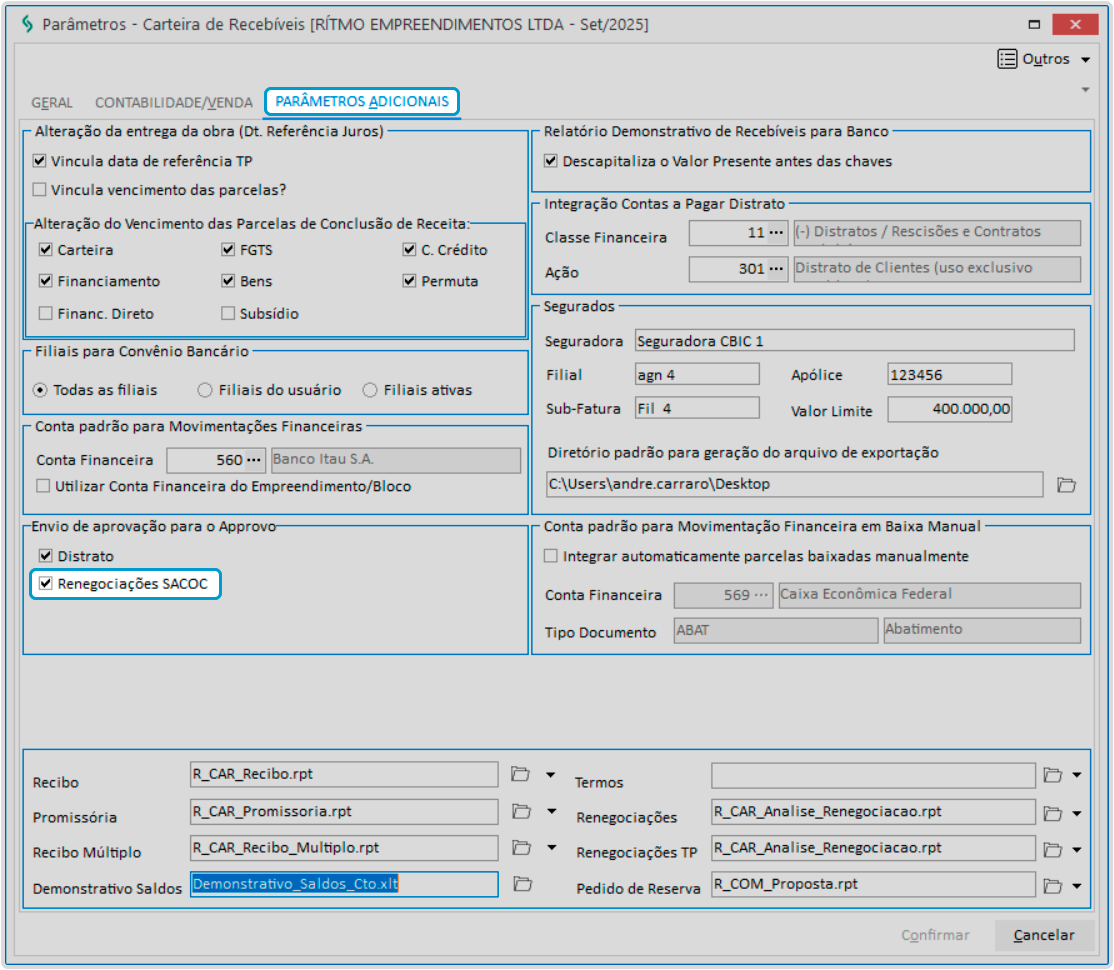1114x970 pixels.
Task: Open lookup for Conta Financeira 560
Action: 254,460
